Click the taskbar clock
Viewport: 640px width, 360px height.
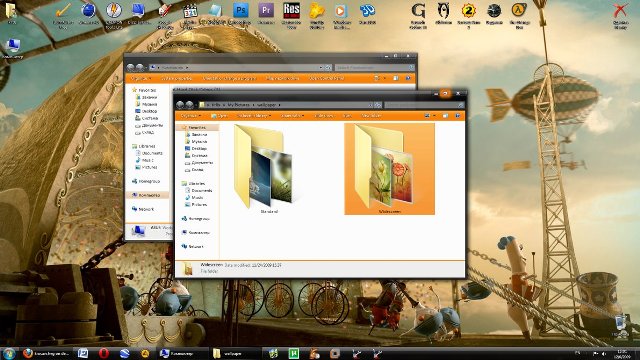tap(622, 354)
